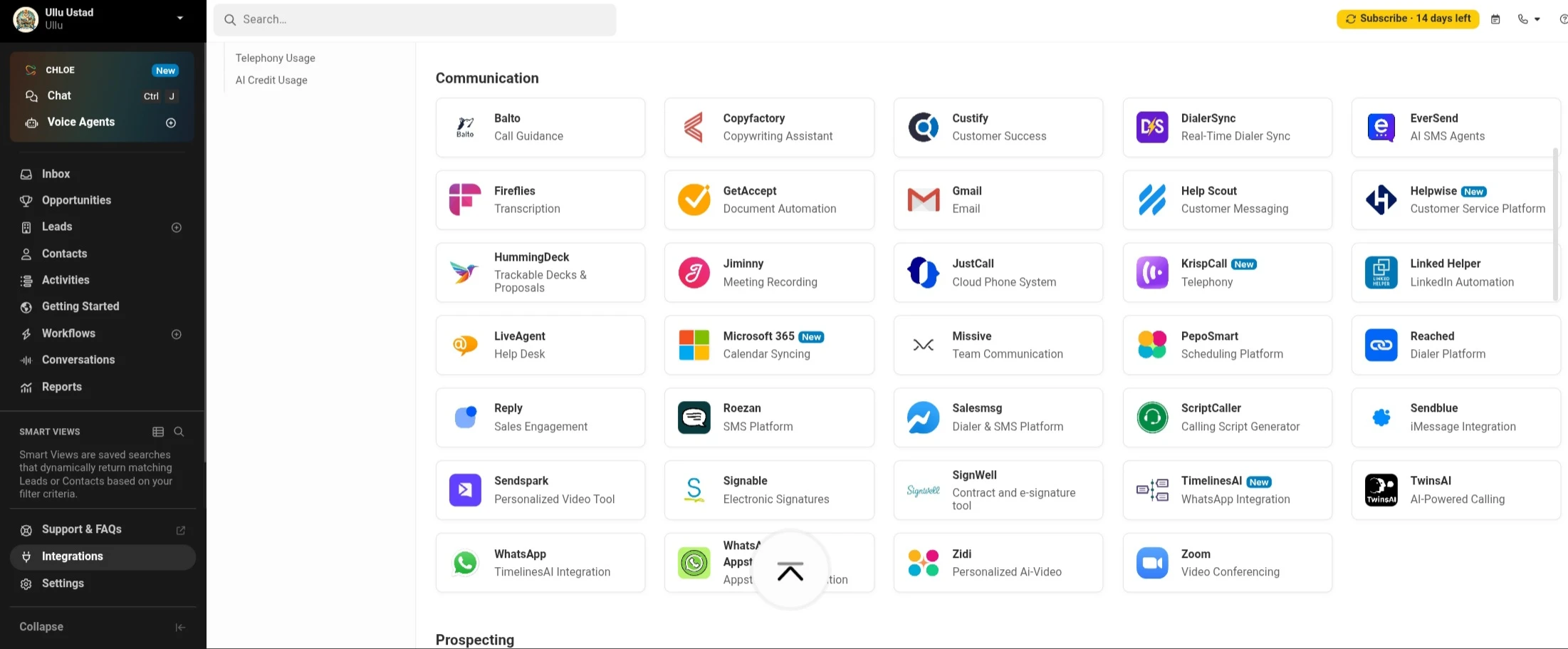This screenshot has height=649, width=1568.
Task: Select the TwinsAI logo icon
Action: [1381, 490]
